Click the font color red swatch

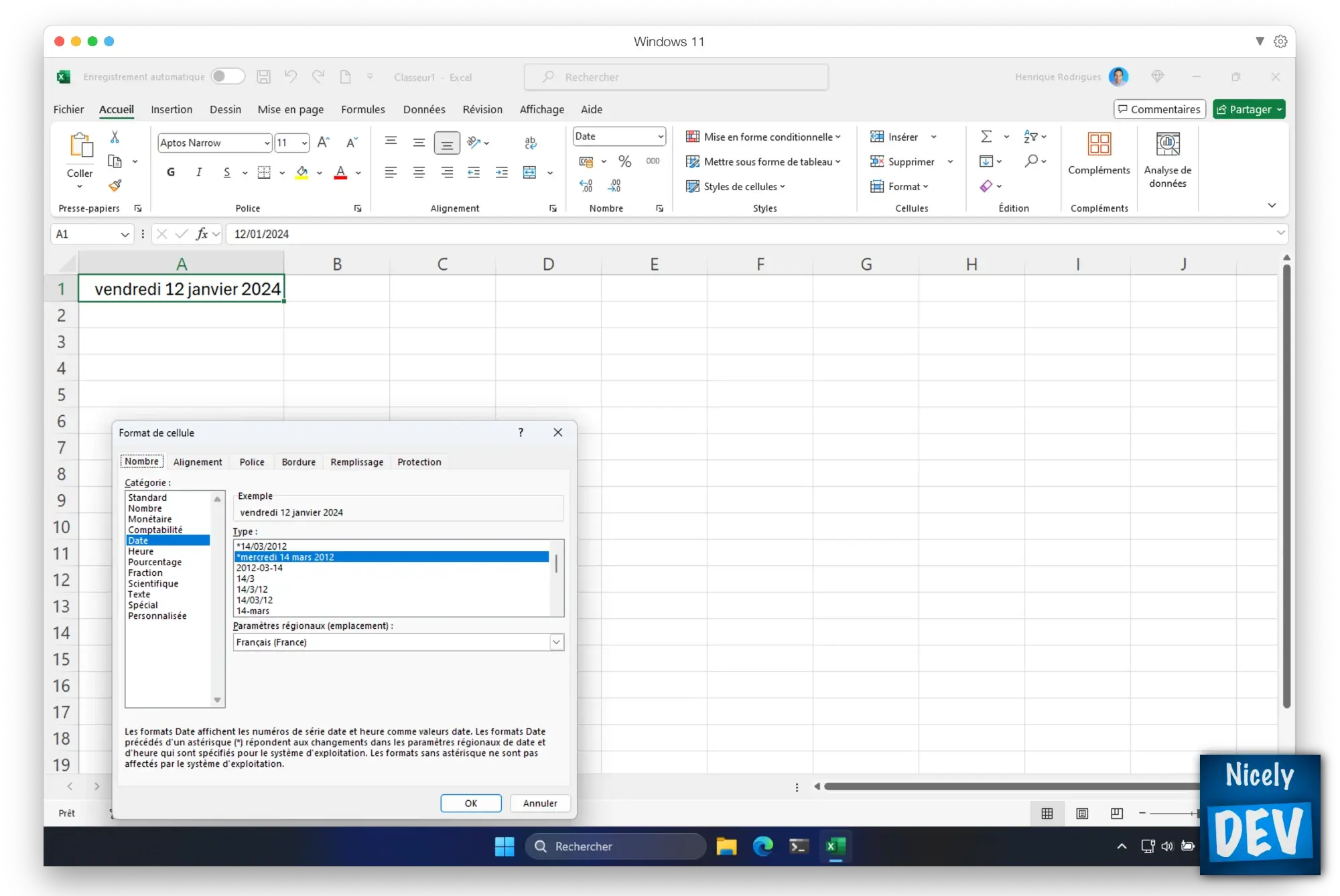(x=340, y=173)
